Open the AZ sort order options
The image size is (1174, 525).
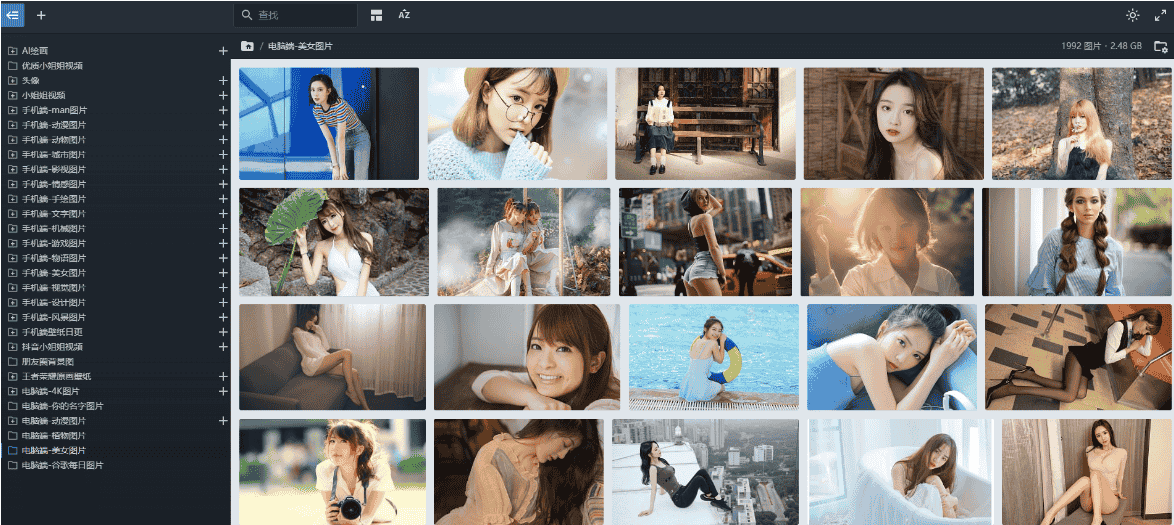click(404, 15)
